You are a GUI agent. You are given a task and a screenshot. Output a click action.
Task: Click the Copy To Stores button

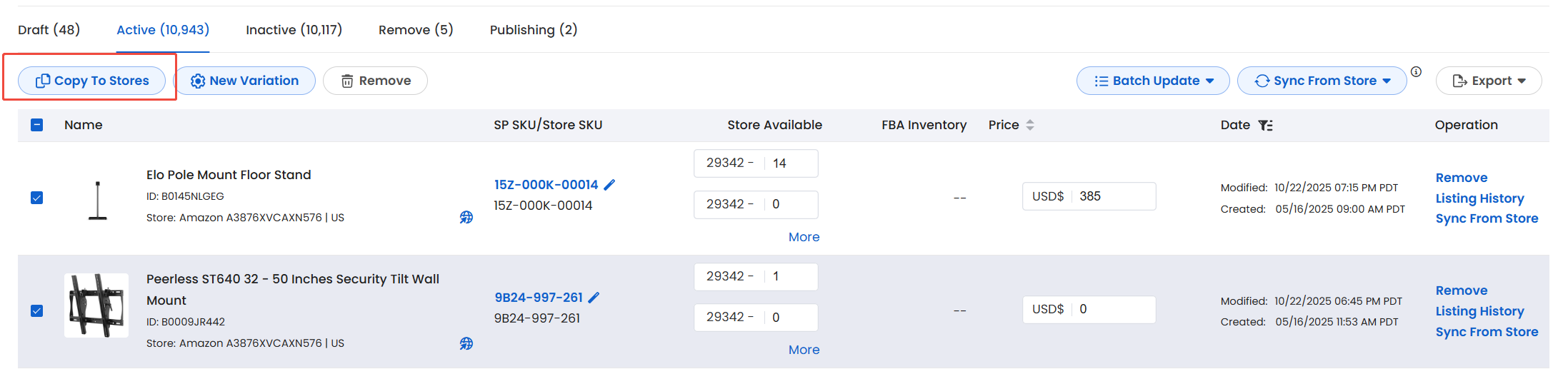click(x=92, y=81)
